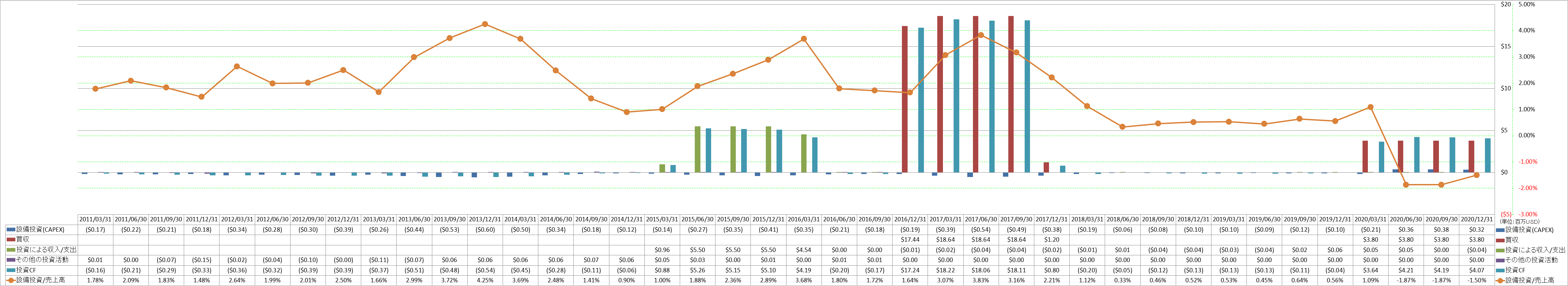Image resolution: width=1568 pixels, height=286 pixels.
Task: Click the 2016/12/31 date header
Action: point(910,220)
